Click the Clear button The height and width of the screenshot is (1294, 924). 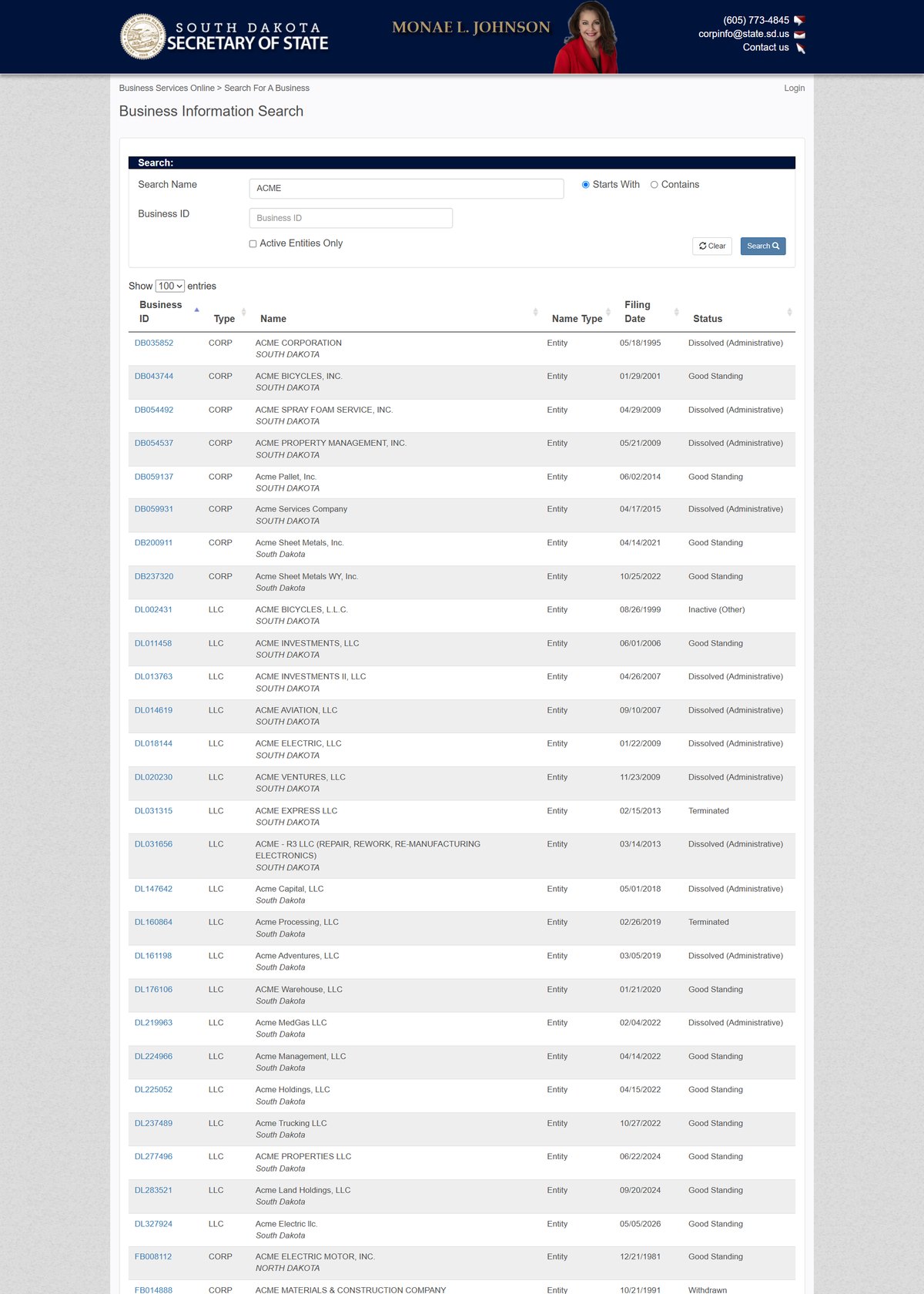(712, 246)
